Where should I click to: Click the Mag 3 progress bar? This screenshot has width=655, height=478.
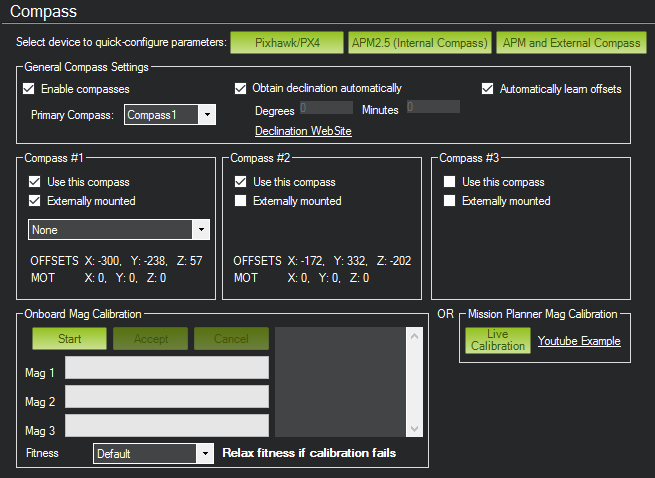[x=167, y=426]
